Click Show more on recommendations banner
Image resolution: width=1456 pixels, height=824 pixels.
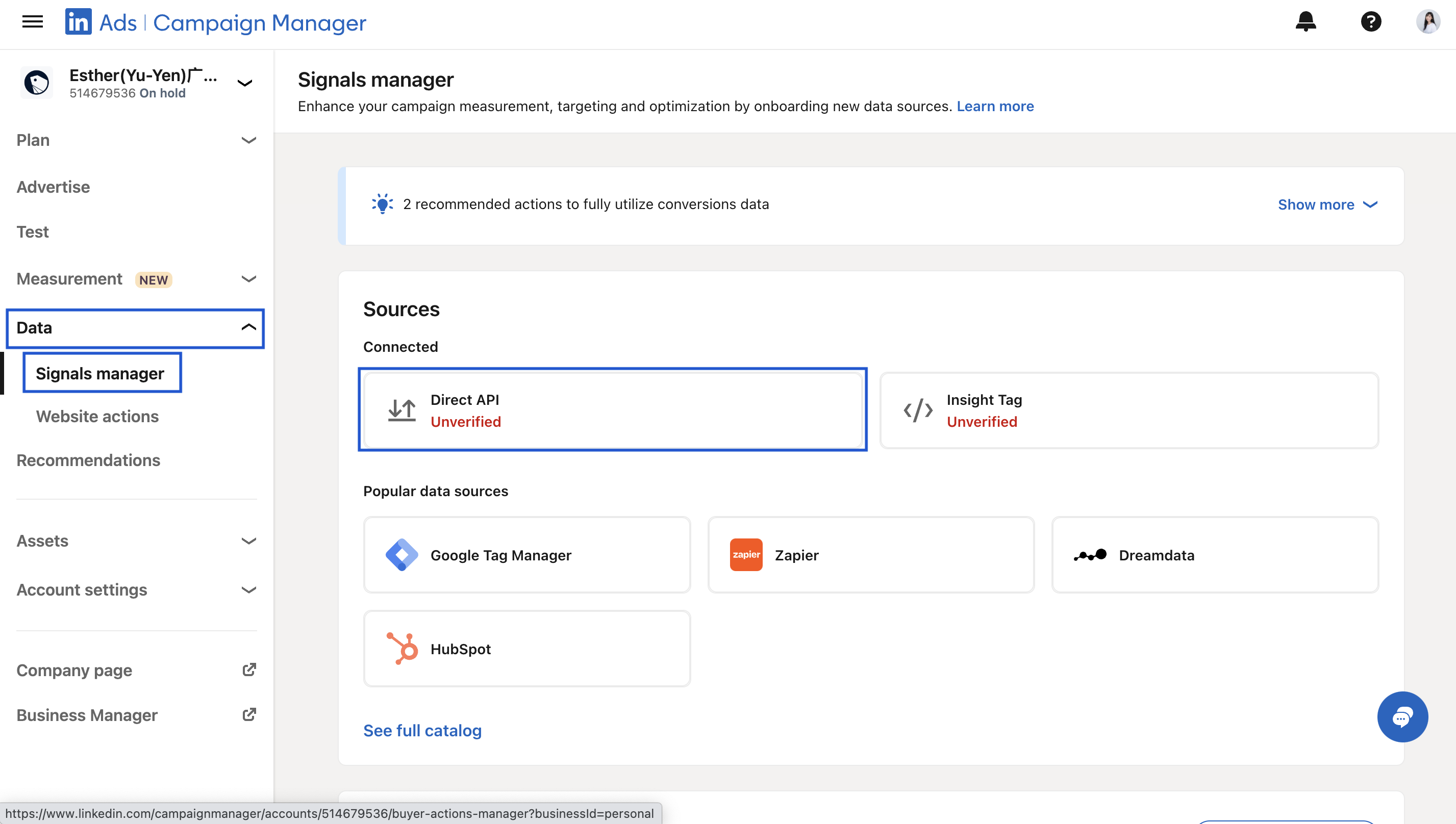coord(1316,204)
